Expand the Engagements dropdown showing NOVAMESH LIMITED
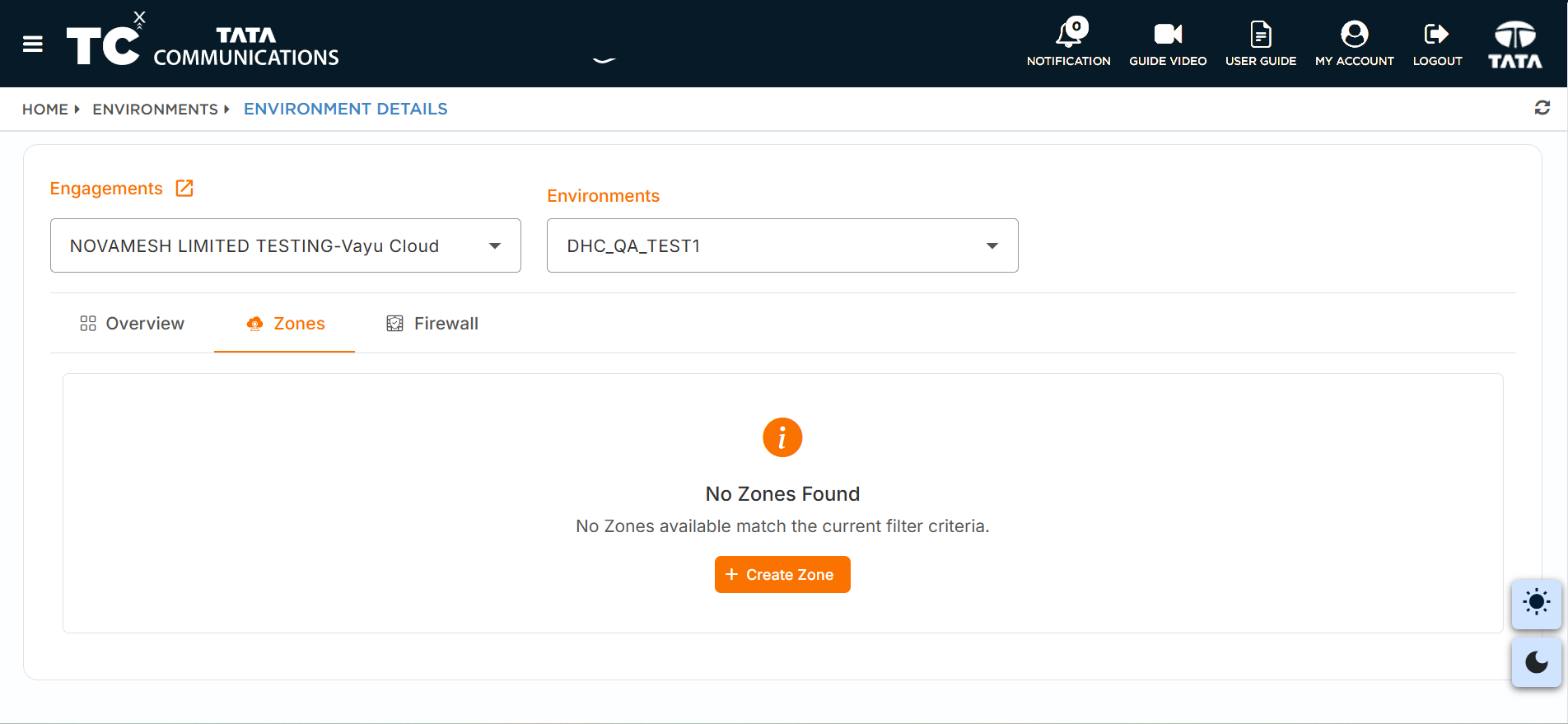The width and height of the screenshot is (1568, 724). (286, 245)
